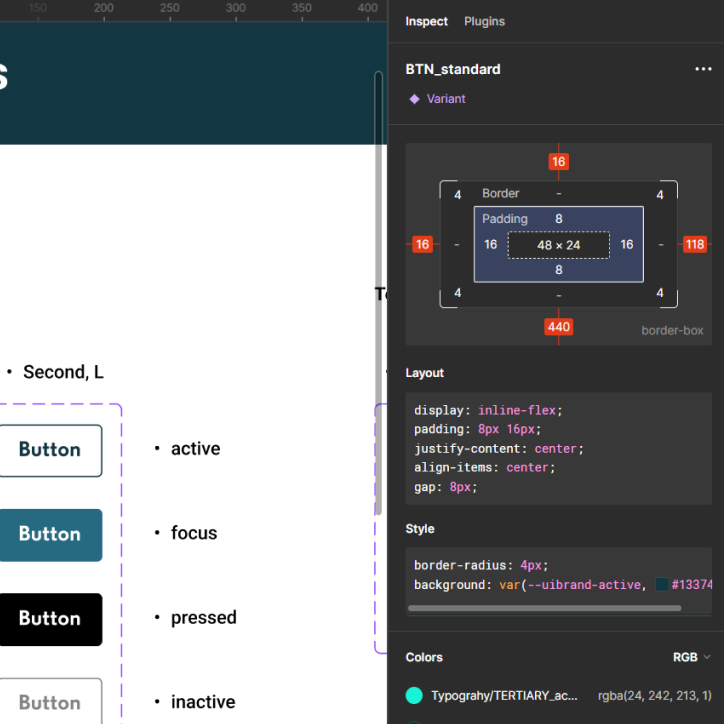The image size is (724, 724).
Task: Click the background color swatch in Style code
Action: [662, 585]
